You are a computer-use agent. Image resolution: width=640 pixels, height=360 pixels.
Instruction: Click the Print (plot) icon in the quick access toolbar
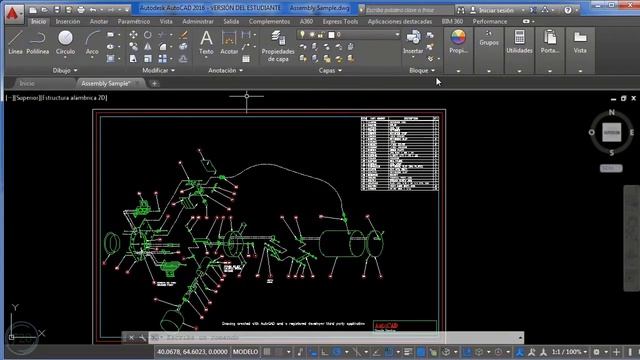pyautogui.click(x=81, y=10)
